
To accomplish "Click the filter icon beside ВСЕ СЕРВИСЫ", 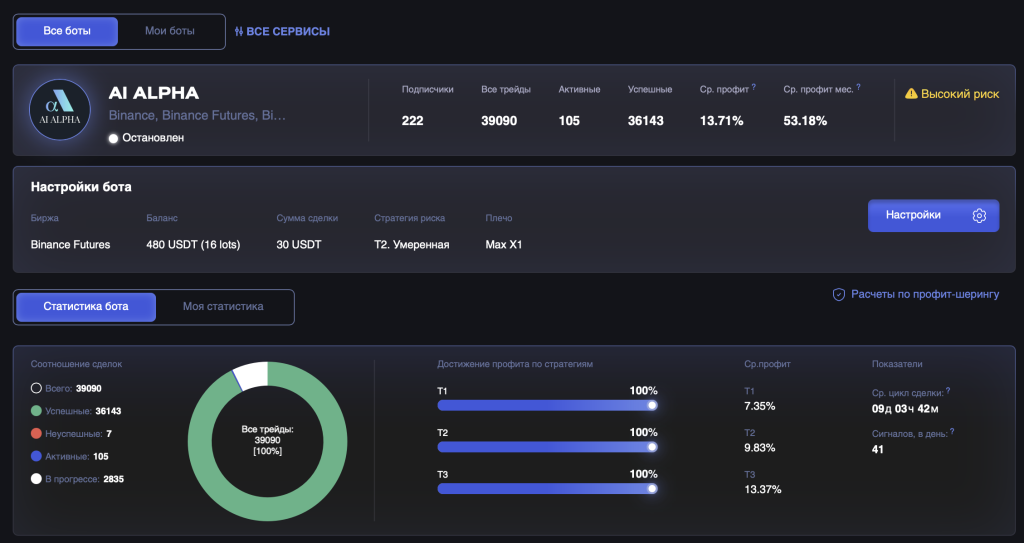I will pyautogui.click(x=239, y=31).
